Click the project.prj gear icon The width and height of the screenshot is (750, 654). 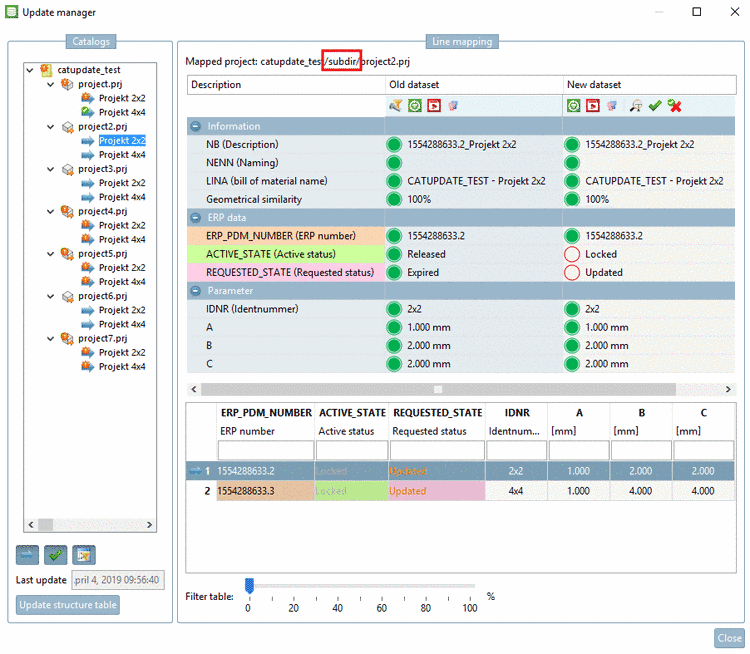click(x=67, y=84)
